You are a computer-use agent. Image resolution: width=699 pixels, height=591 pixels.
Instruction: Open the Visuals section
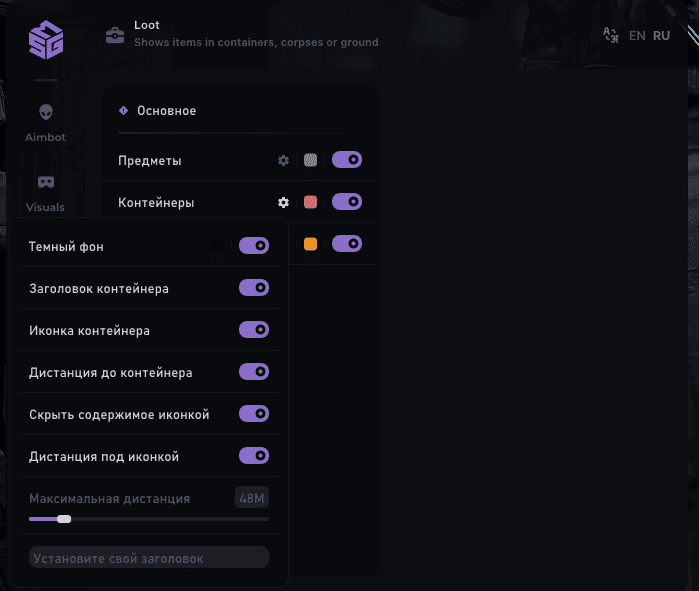point(45,192)
